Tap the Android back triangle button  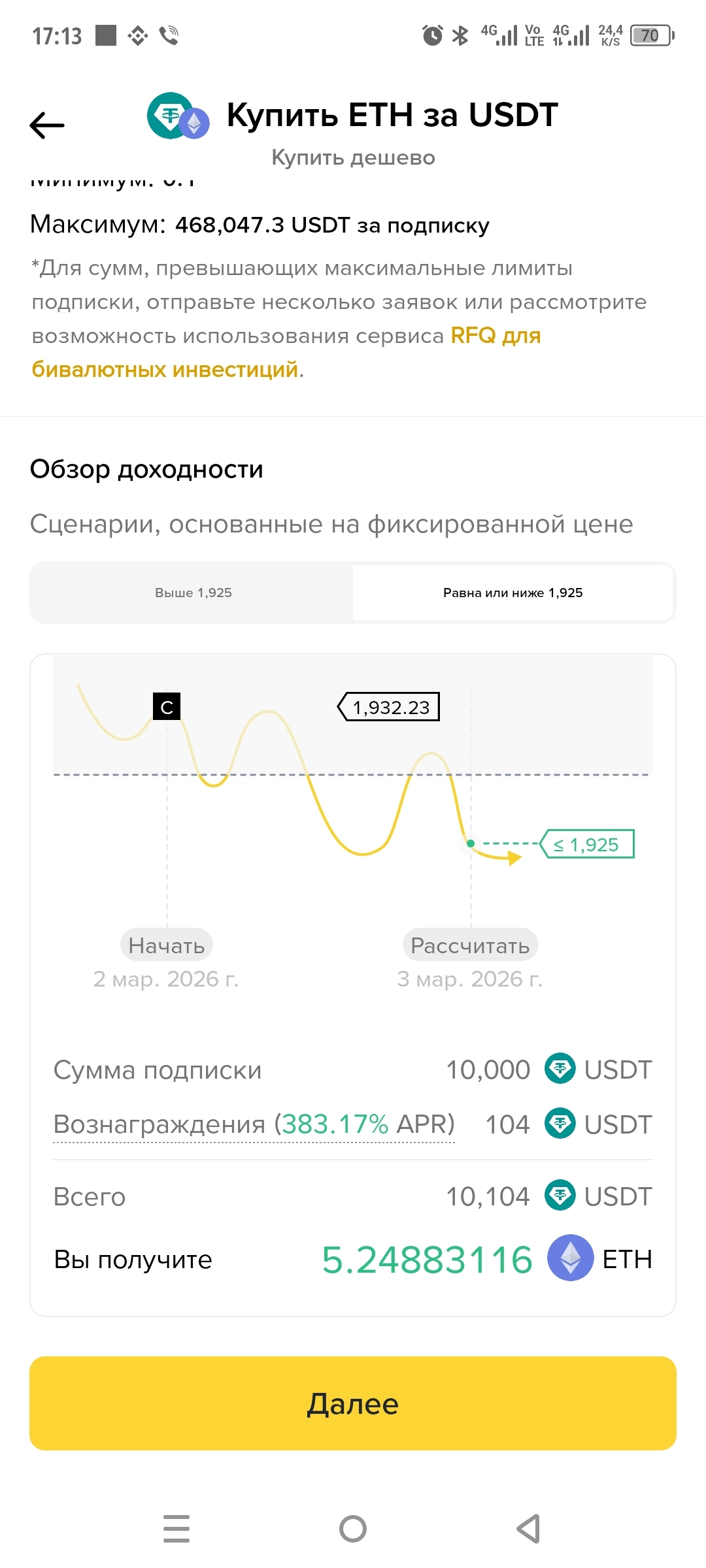(528, 1529)
